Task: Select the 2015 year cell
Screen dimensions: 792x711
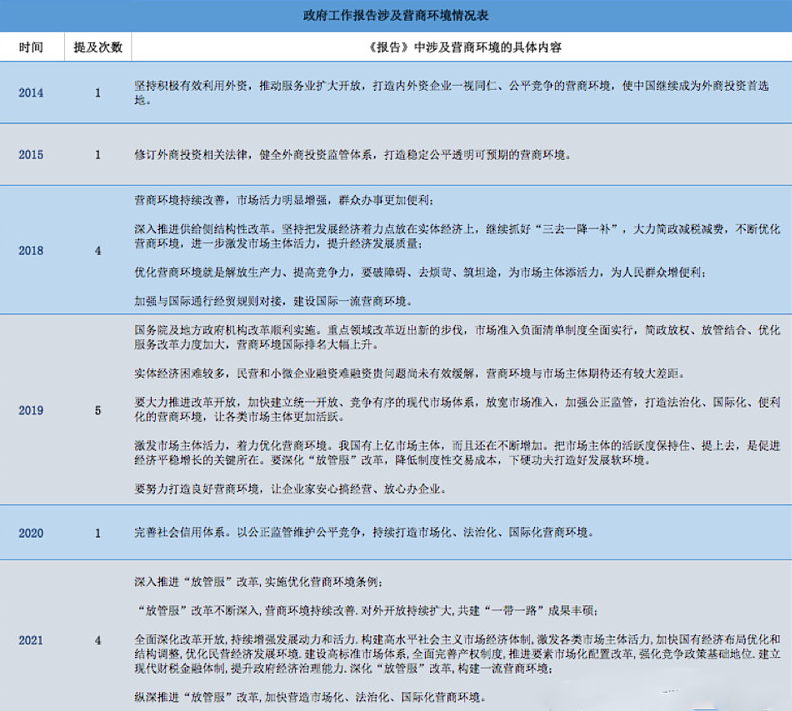Action: coord(31,155)
